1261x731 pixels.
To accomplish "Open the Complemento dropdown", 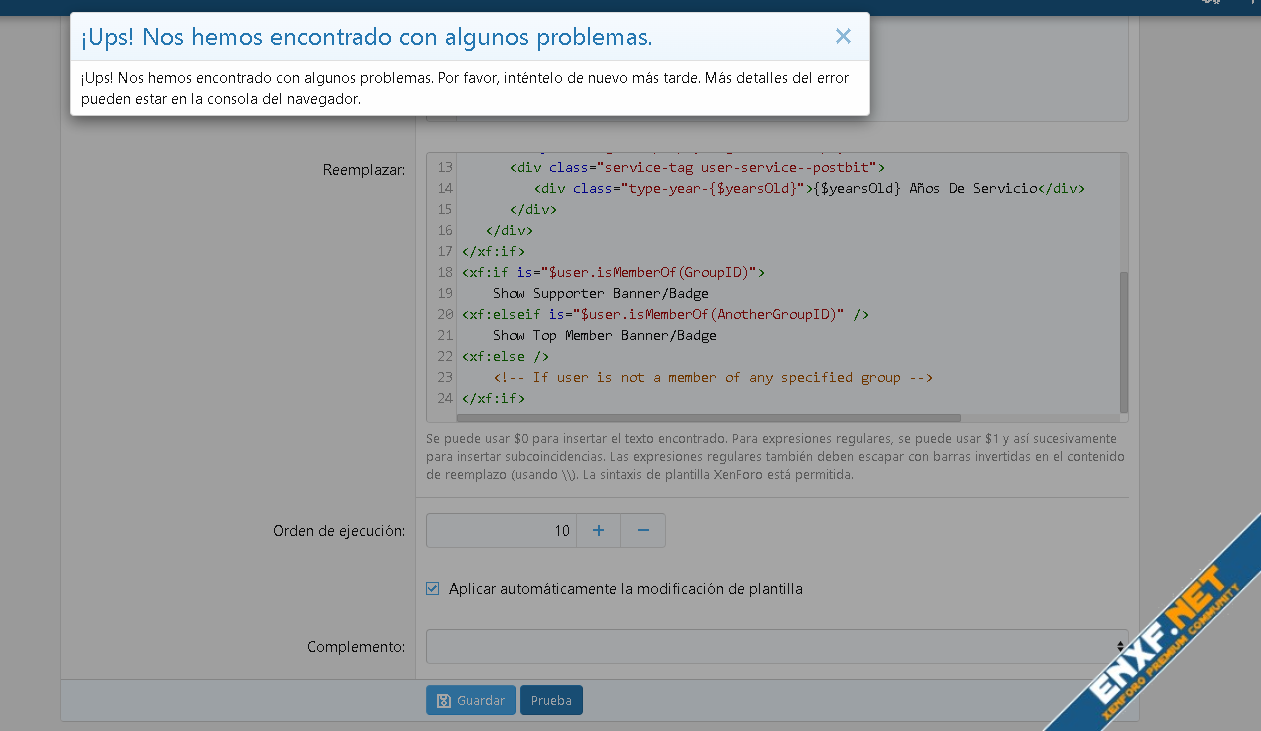I will click(x=776, y=646).
